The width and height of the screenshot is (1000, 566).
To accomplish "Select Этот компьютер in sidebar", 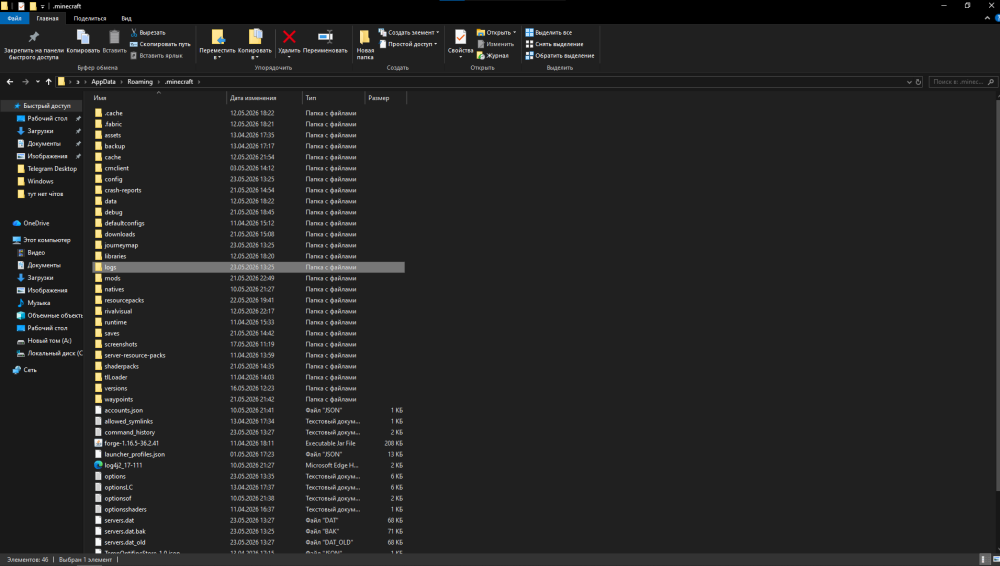I will 47,240.
